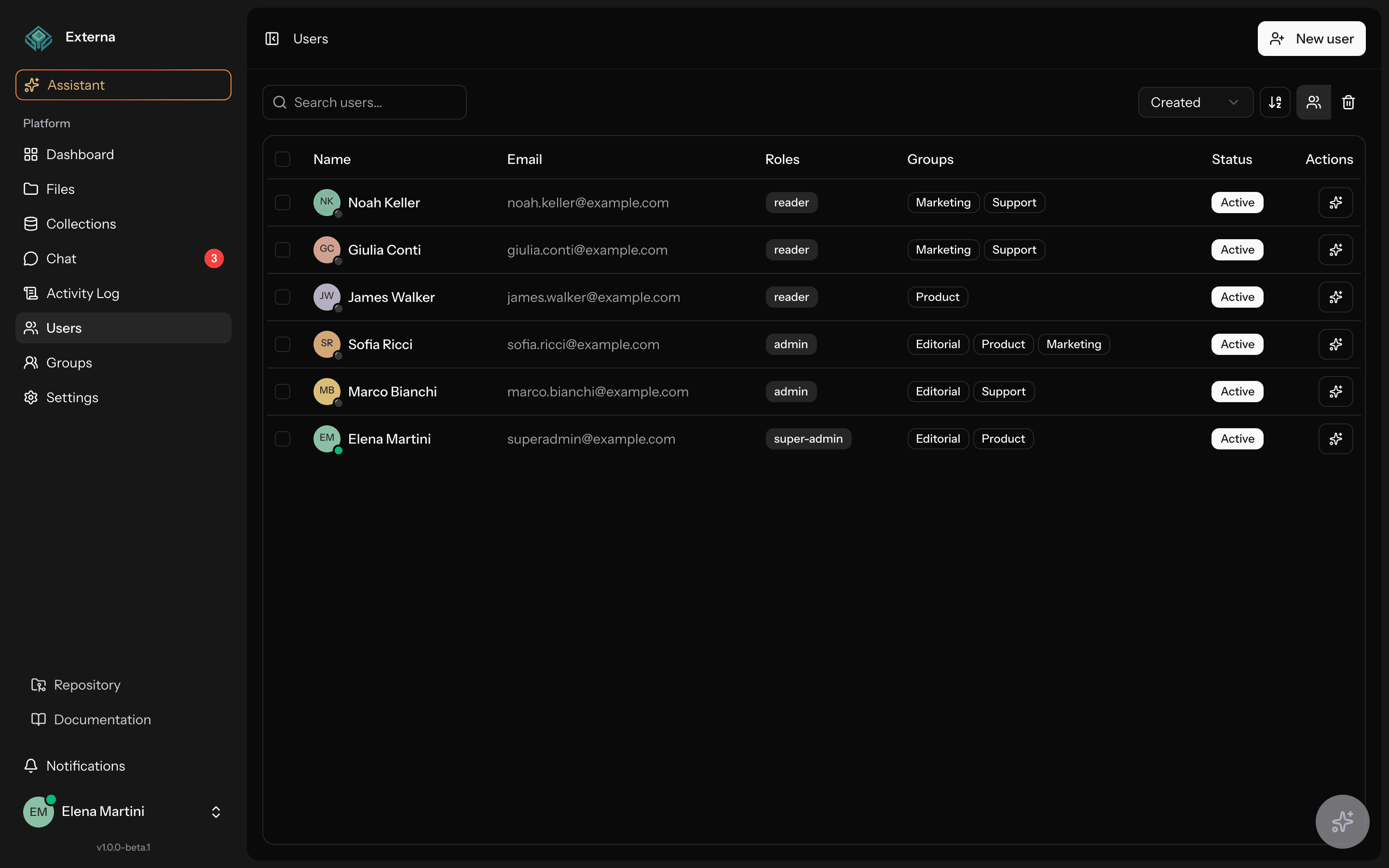The width and height of the screenshot is (1389, 868).
Task: Open actions icon for Sofia Ricci
Action: pos(1335,344)
